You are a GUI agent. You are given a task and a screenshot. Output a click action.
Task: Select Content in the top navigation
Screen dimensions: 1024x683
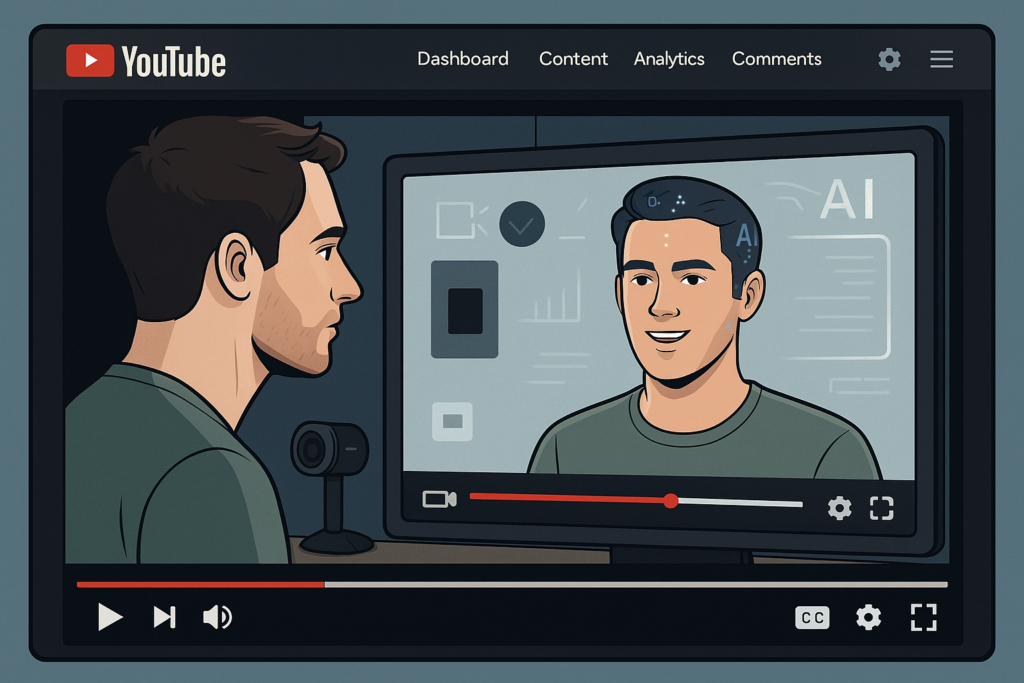573,59
